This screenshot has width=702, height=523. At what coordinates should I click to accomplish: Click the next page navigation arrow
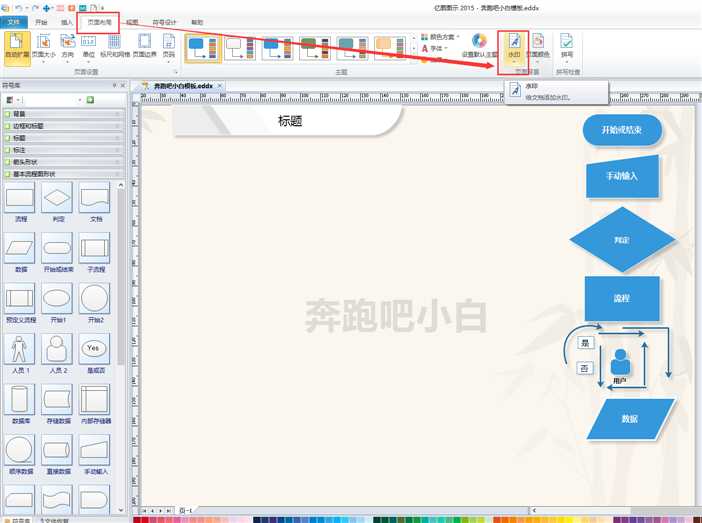point(160,510)
